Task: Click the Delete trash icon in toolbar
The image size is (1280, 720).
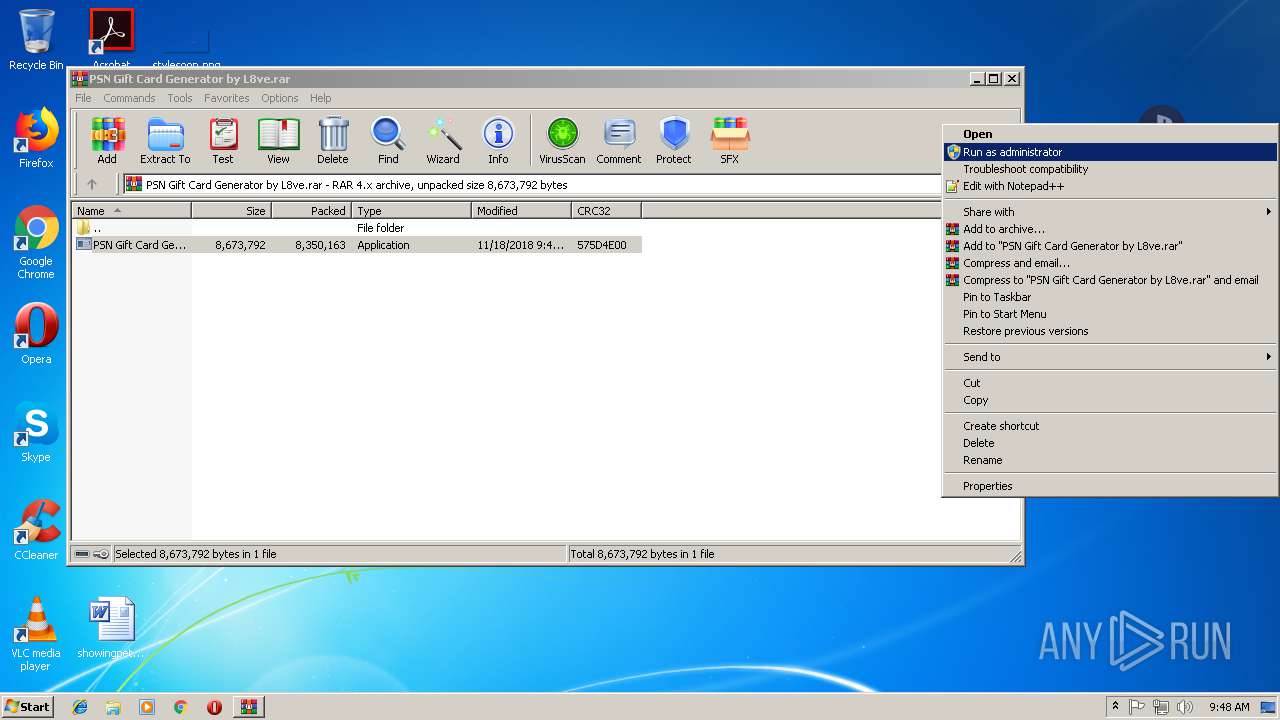Action: (333, 140)
